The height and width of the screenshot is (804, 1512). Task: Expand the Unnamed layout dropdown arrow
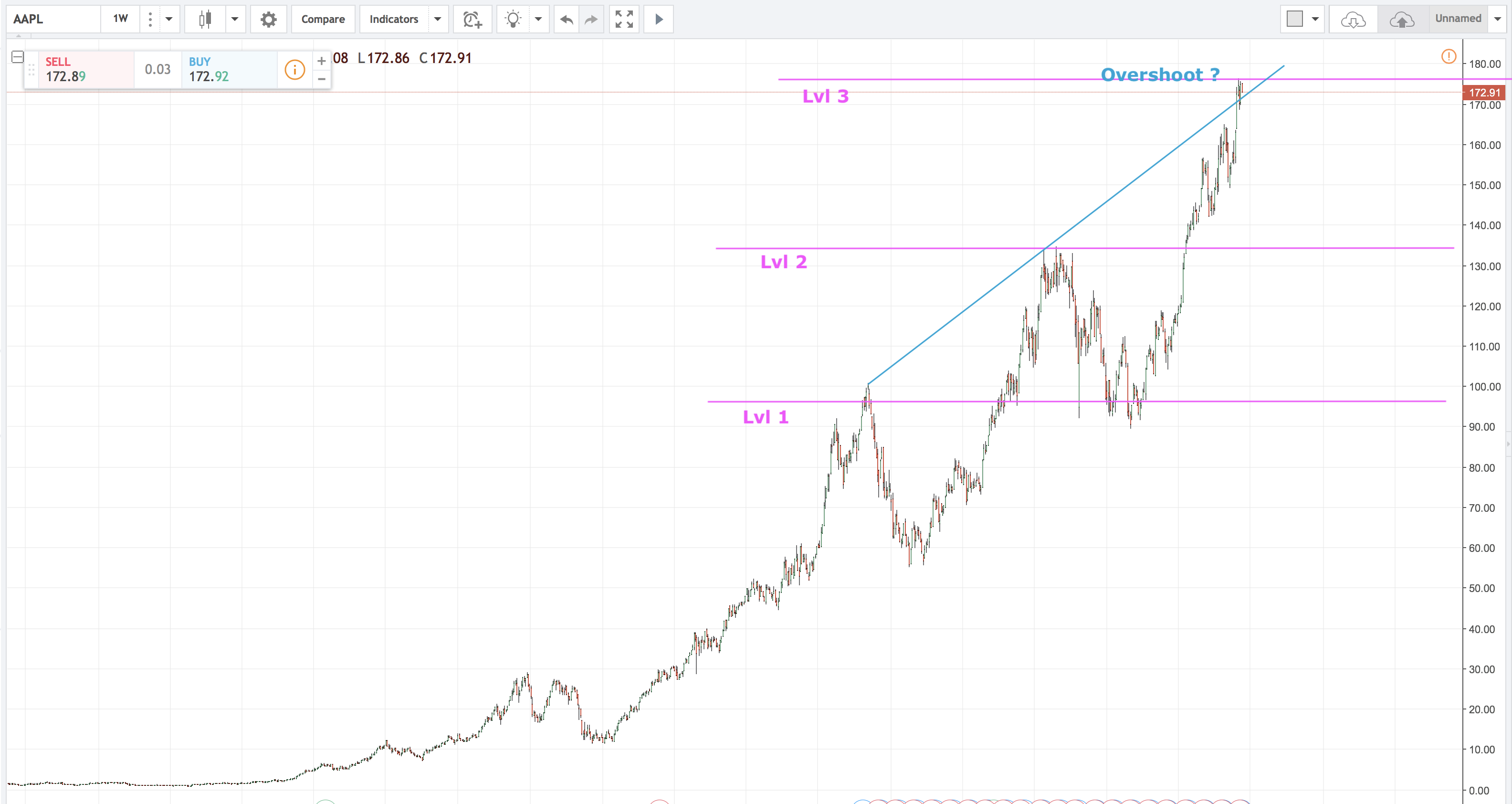(x=1497, y=20)
